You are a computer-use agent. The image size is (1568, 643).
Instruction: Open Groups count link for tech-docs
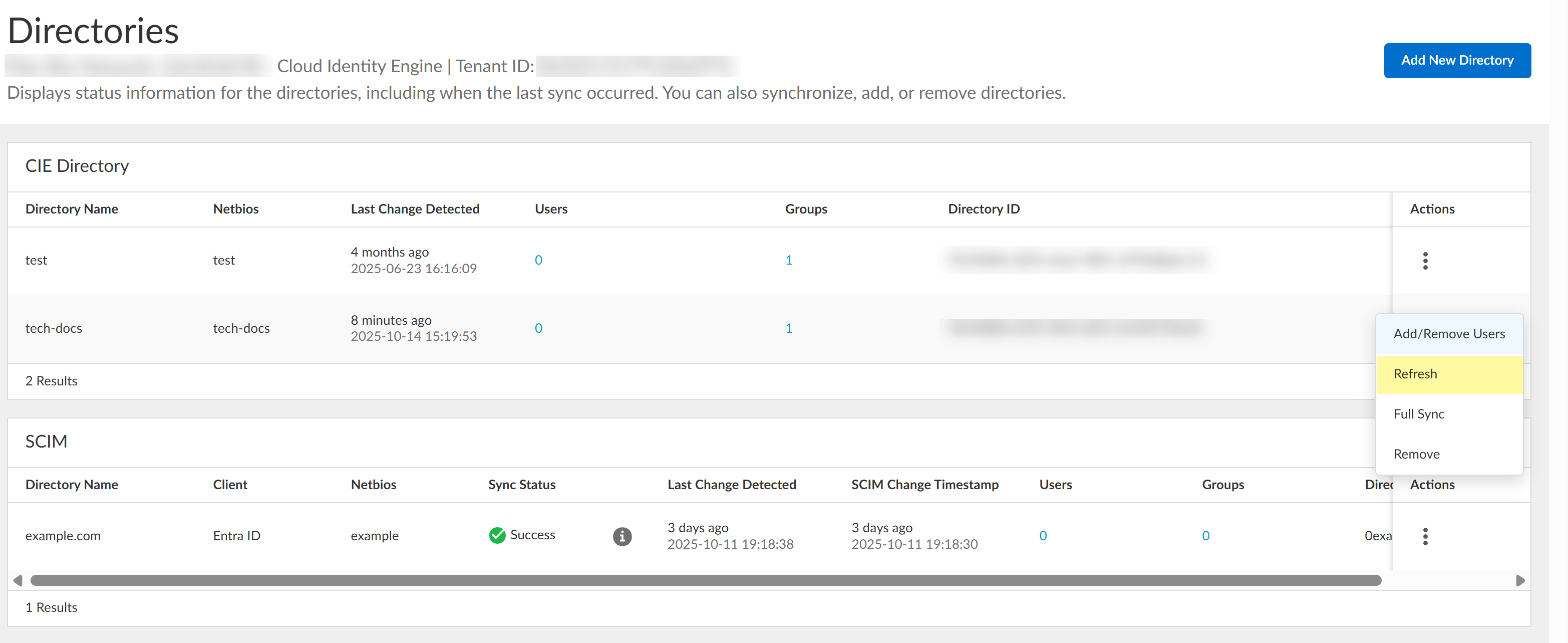(788, 328)
